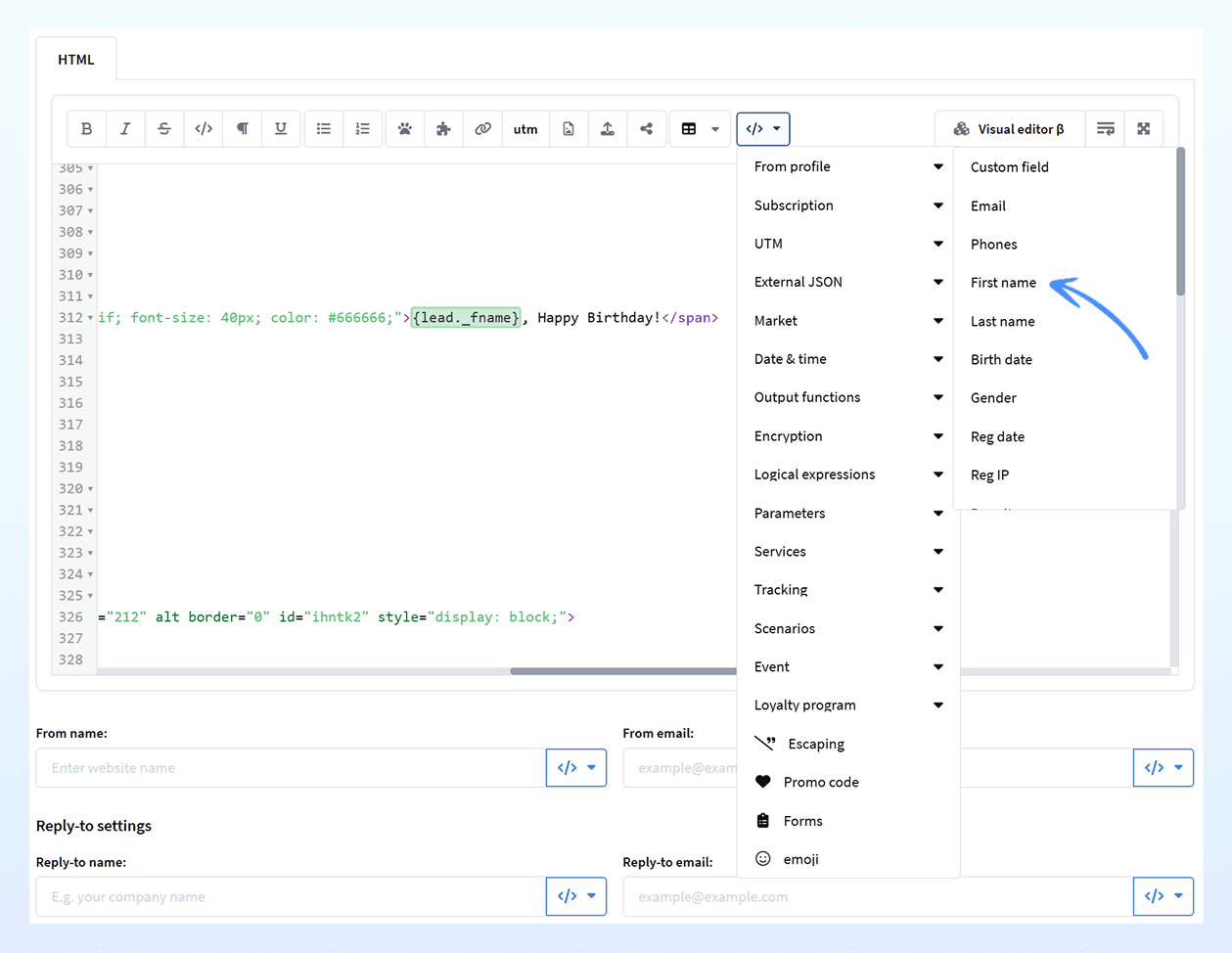
Task: Open the Output functions submenu
Action: (x=848, y=397)
